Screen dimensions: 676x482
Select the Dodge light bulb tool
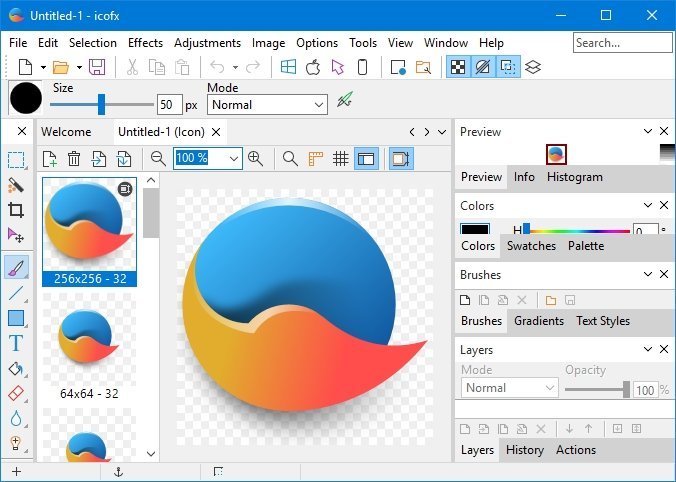coord(16,443)
